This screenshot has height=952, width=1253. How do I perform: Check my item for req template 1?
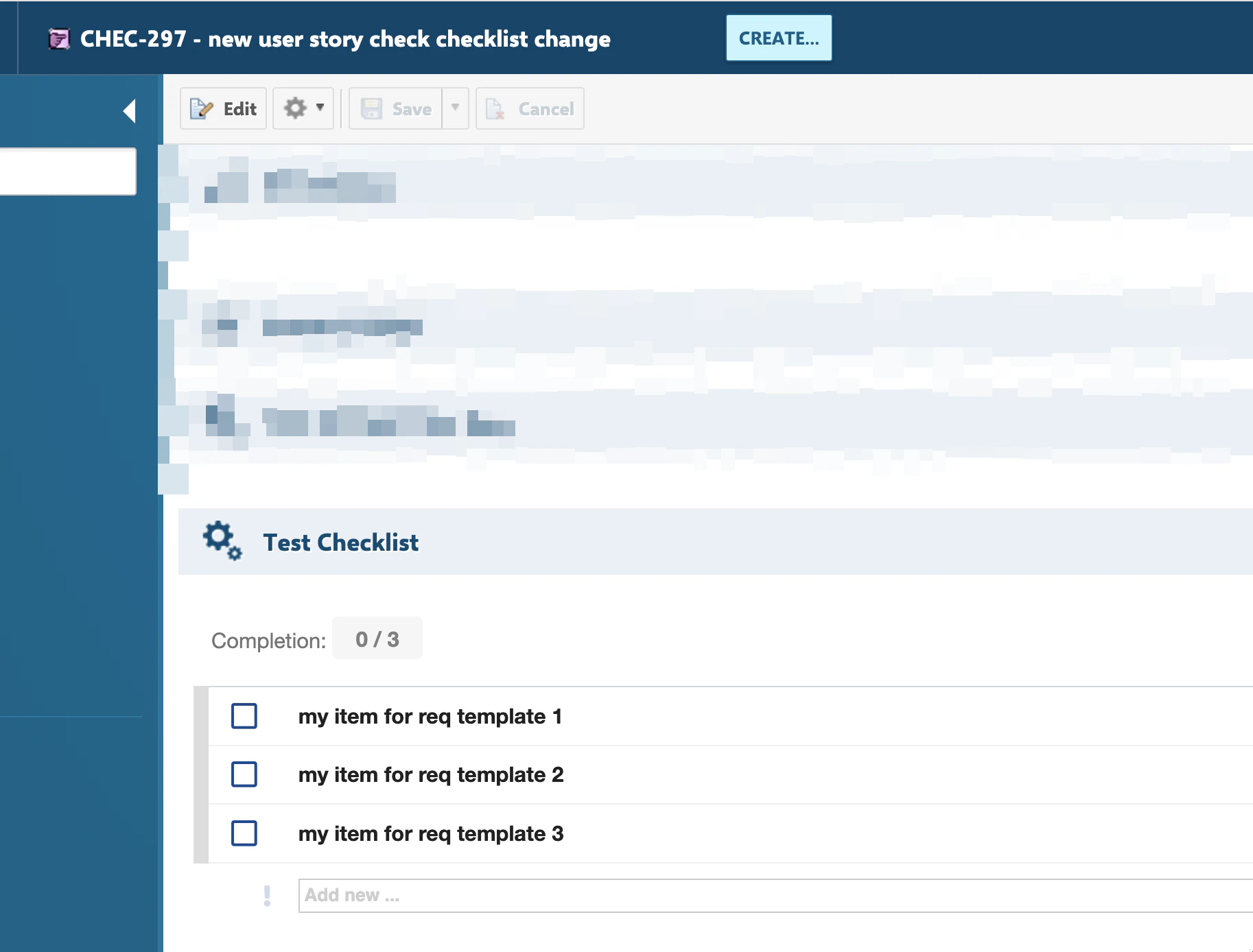coord(244,716)
